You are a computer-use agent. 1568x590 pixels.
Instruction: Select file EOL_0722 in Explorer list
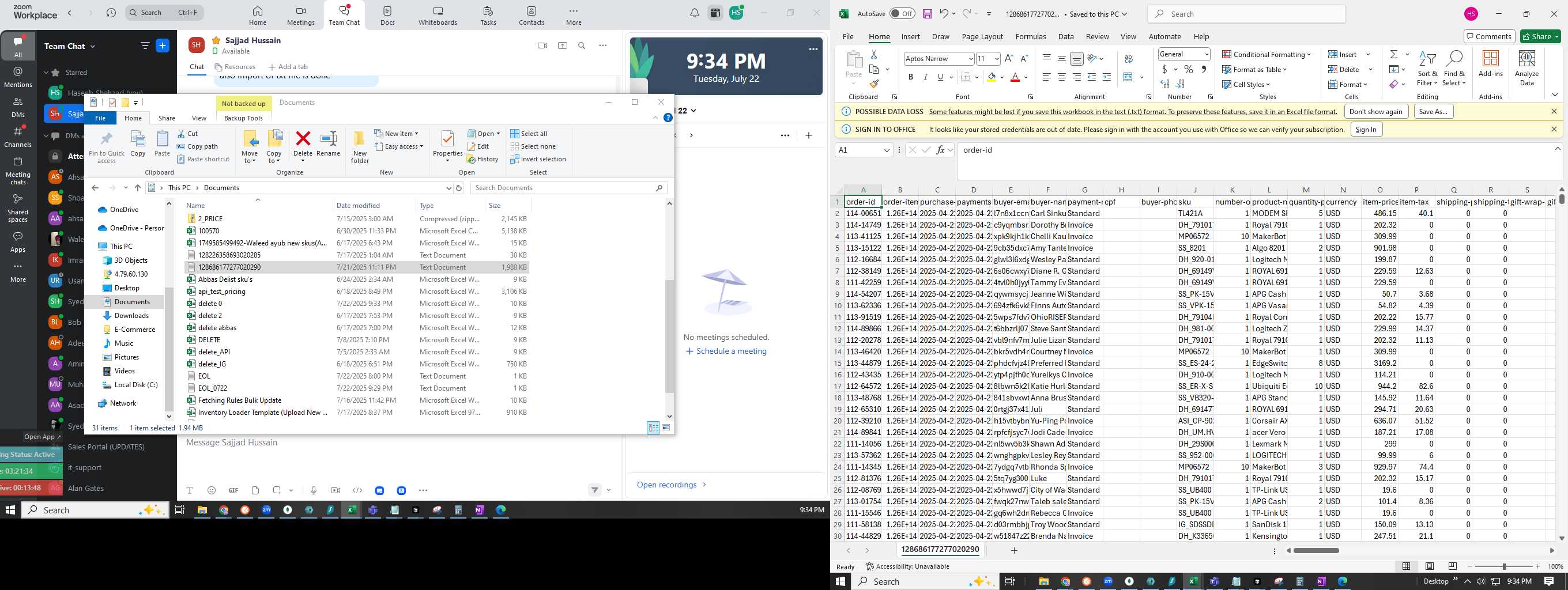(x=357, y=388)
